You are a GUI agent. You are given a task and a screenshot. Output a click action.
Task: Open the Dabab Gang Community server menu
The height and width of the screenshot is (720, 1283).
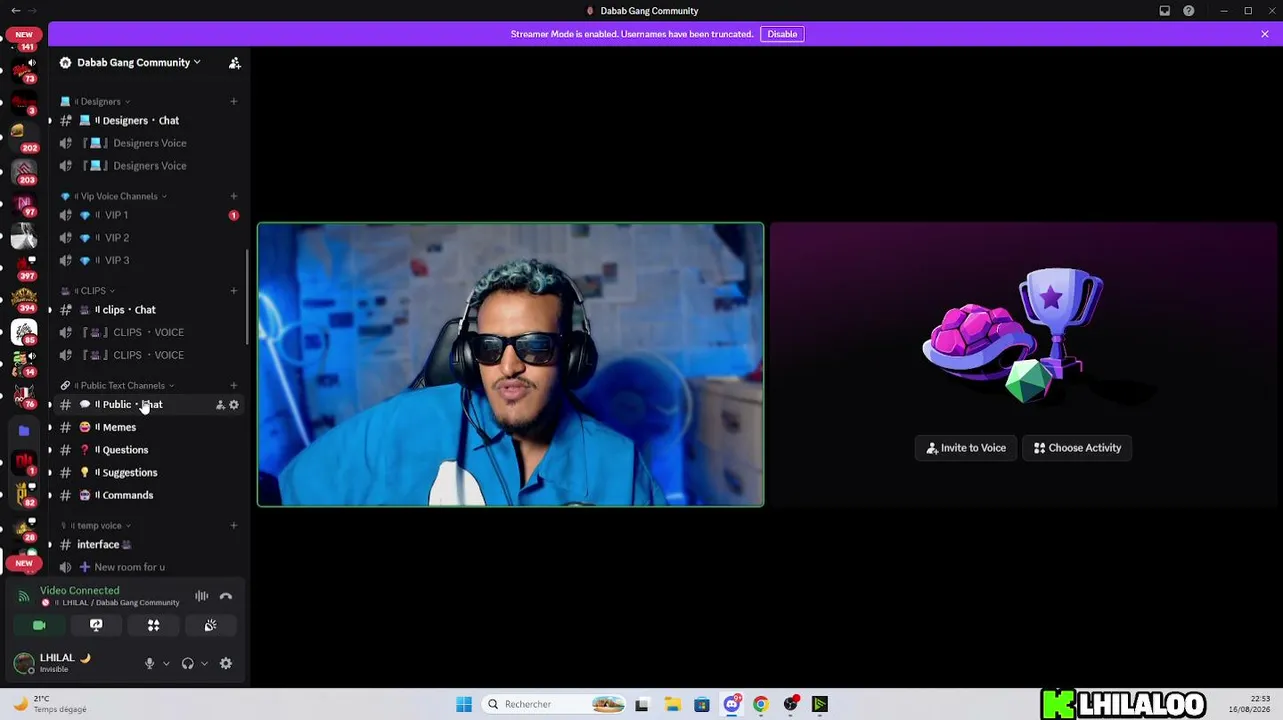[139, 62]
